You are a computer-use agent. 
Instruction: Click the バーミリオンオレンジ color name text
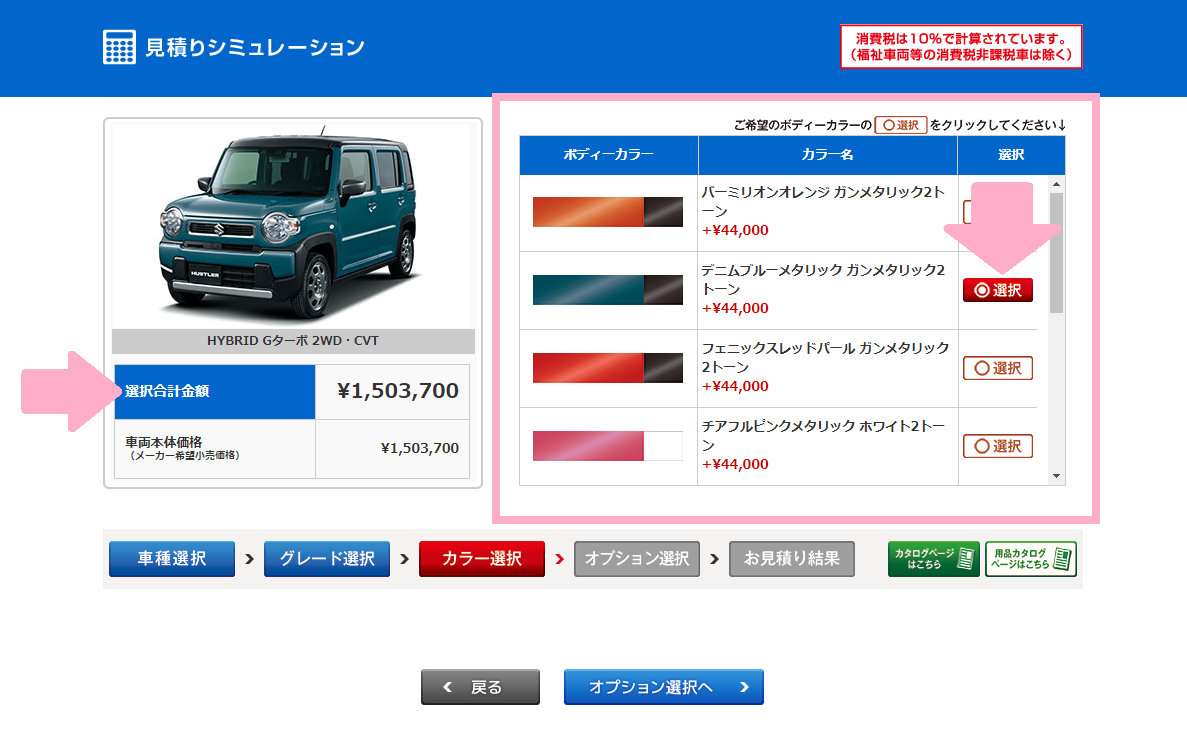coord(823,201)
